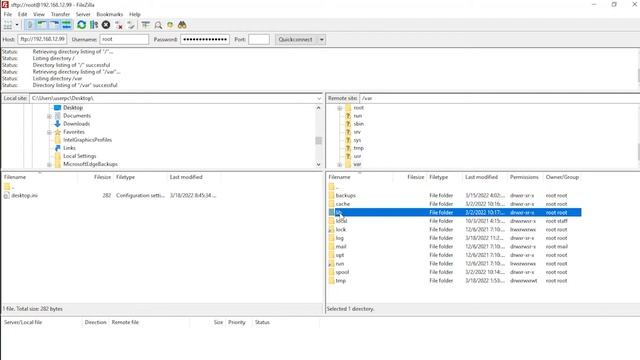Open the Help menu
Screen dimensions: 640x360
(x=135, y=14)
